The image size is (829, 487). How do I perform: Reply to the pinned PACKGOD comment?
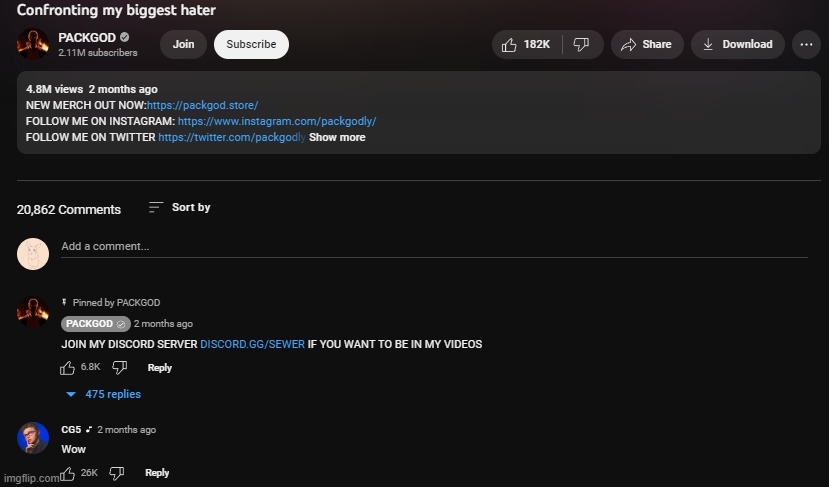tap(160, 367)
